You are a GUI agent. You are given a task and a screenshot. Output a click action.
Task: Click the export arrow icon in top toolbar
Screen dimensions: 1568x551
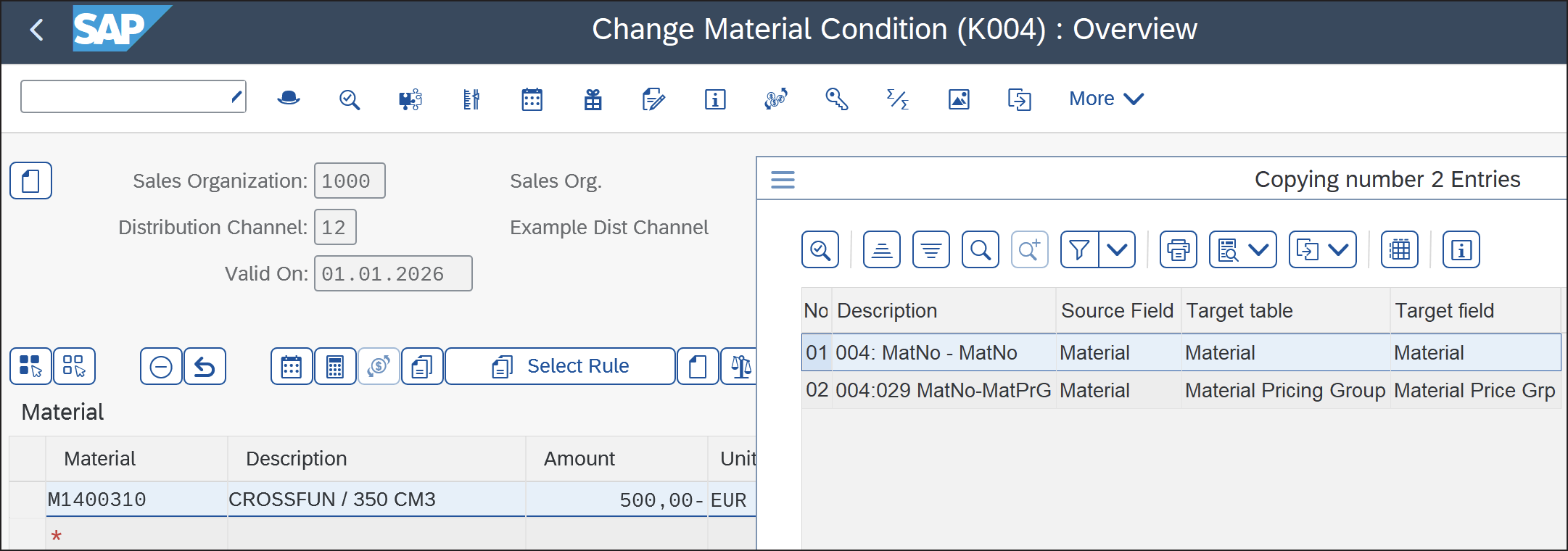pos(1020,99)
